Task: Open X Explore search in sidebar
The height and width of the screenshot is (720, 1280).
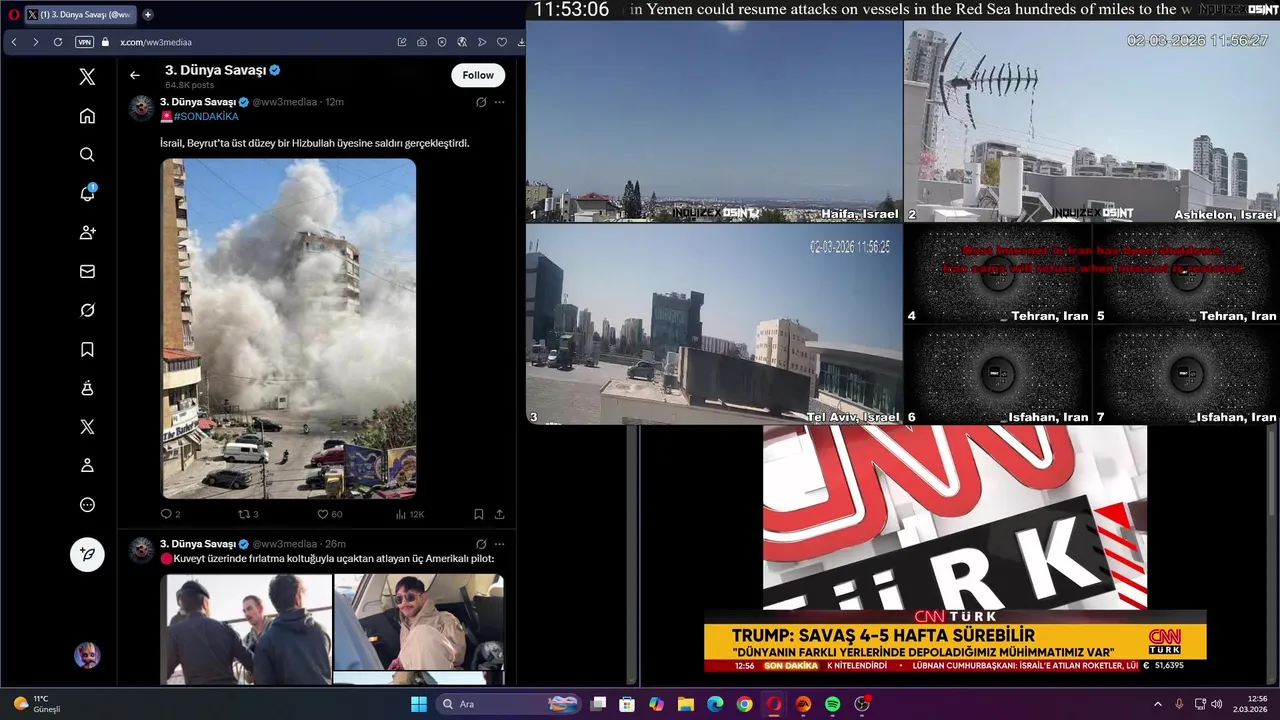Action: coord(87,154)
